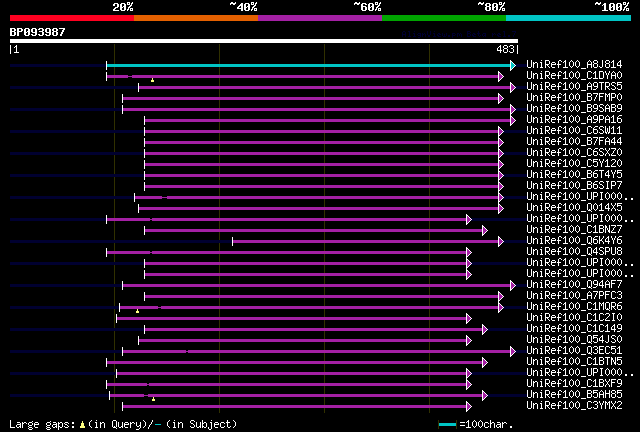This screenshot has height=432, width=640.
Task: Select the UniRef100_C3YMX2 label
Action: click(x=574, y=405)
